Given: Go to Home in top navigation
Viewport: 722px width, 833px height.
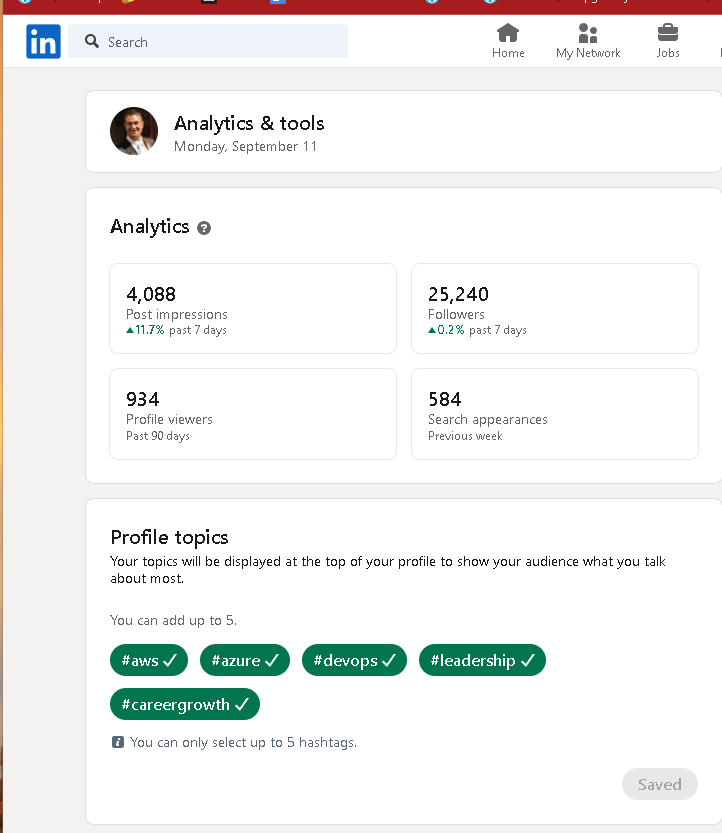Looking at the screenshot, I should click(508, 41).
